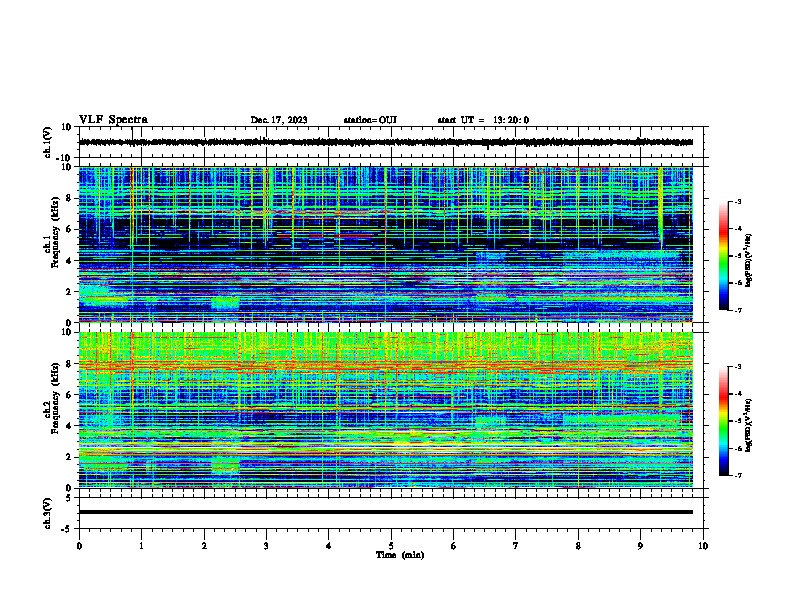Click inside the ch.1 frequency spectrogram
Screen dimensions: 792x612
pos(386,244)
